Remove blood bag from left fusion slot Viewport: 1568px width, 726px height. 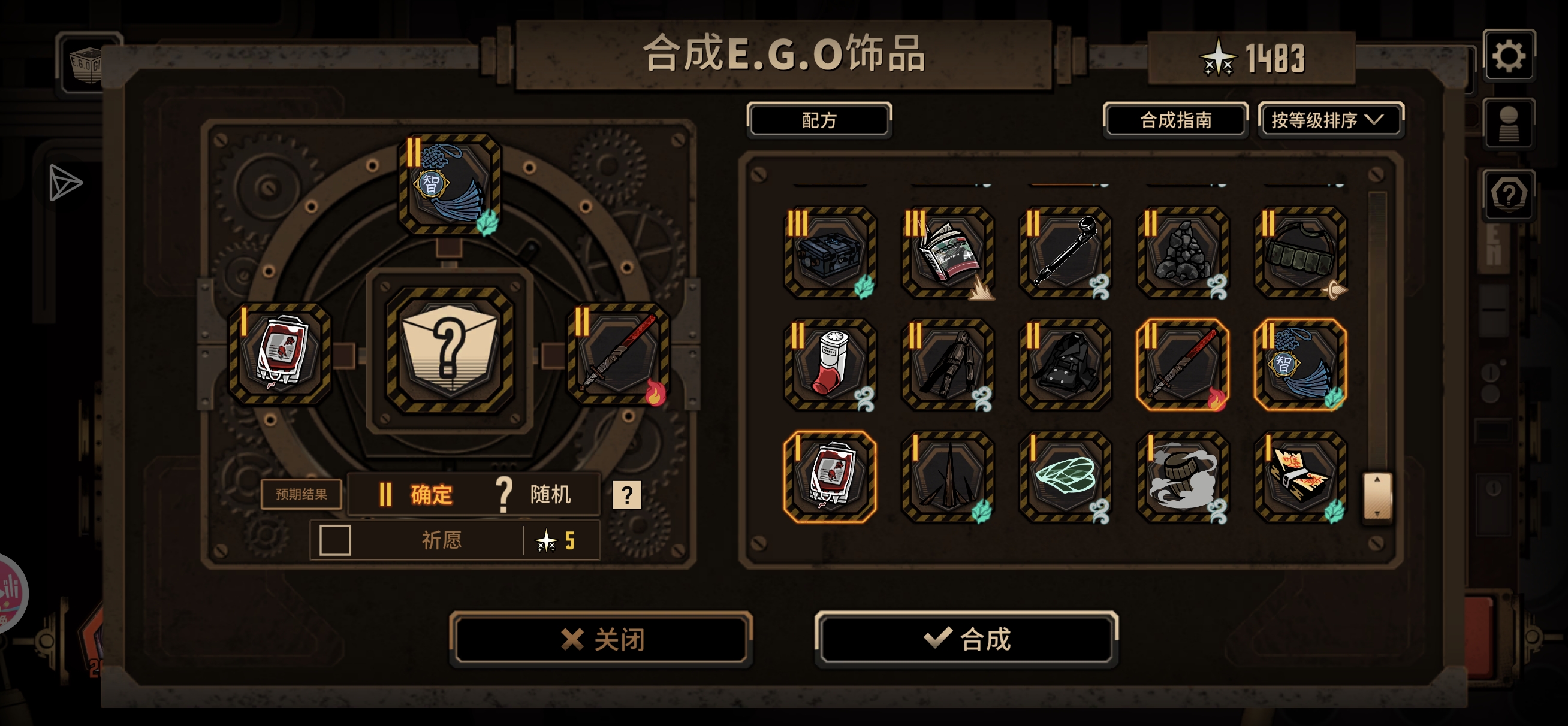pos(280,353)
